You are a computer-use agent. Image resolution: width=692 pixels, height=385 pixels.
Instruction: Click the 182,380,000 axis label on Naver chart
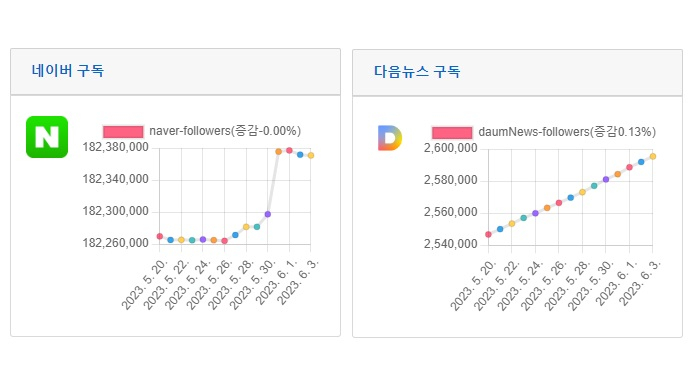point(116,147)
